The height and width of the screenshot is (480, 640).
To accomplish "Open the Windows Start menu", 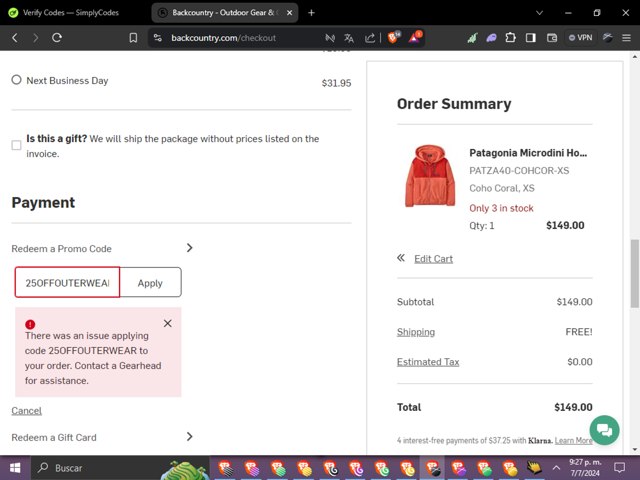I will tap(15, 468).
